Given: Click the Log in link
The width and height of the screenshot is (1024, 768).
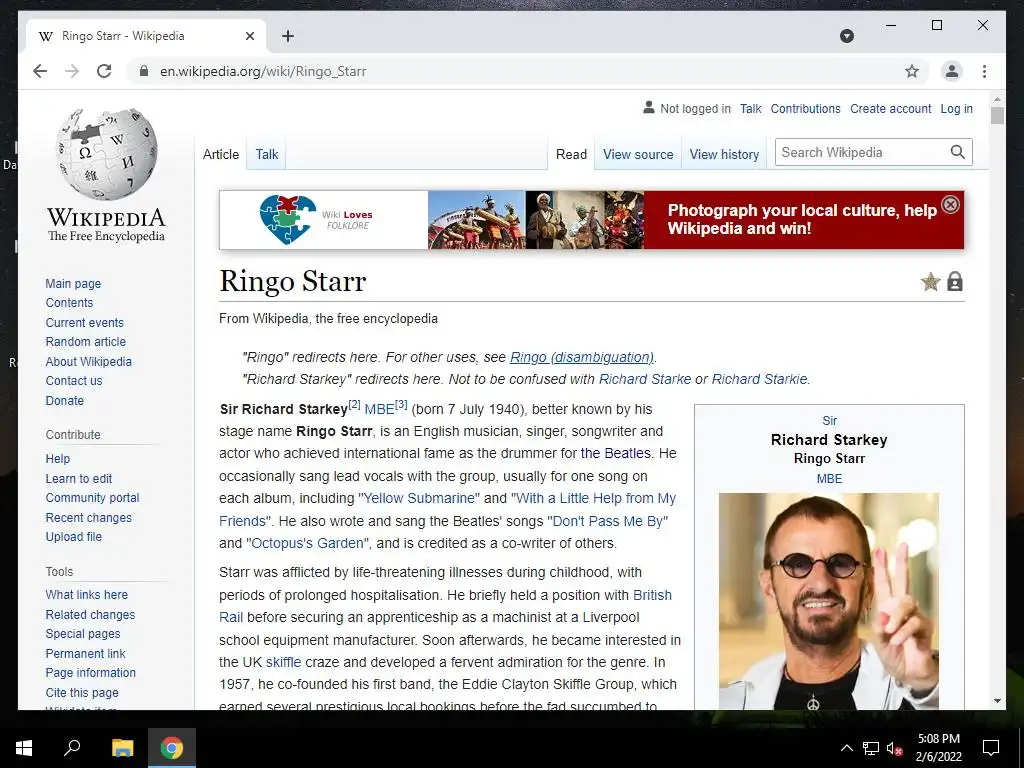Looking at the screenshot, I should coord(956,108).
